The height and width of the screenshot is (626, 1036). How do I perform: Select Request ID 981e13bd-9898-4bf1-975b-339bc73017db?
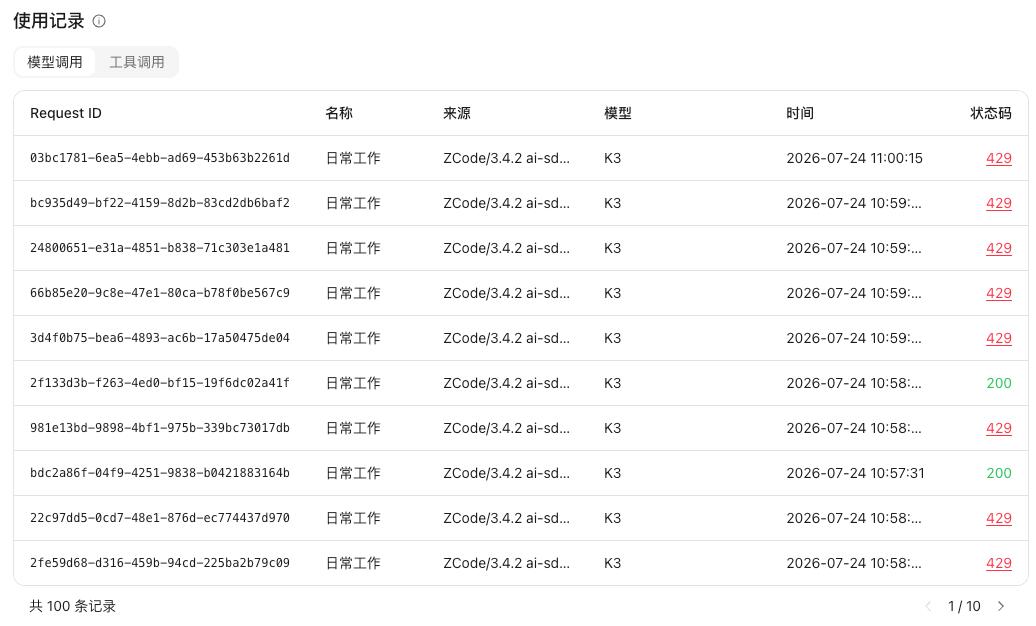[x=160, y=428]
